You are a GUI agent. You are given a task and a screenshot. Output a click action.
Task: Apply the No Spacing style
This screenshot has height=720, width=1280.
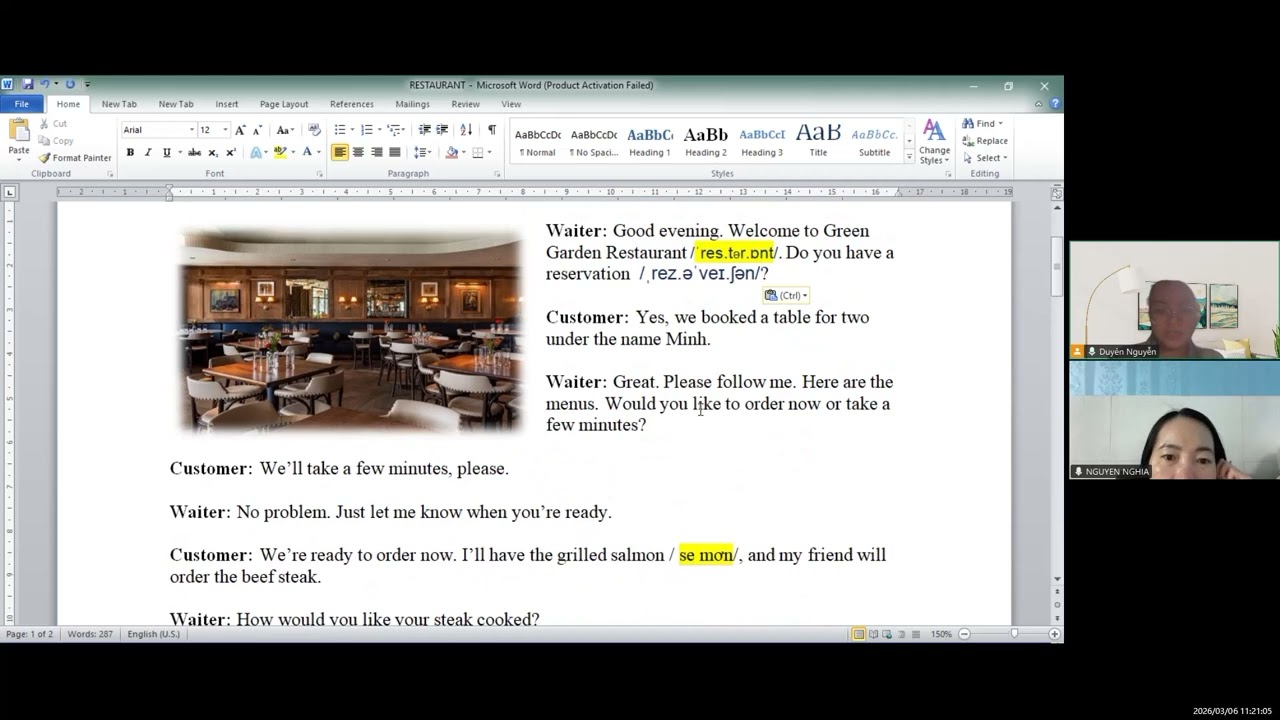pos(593,141)
